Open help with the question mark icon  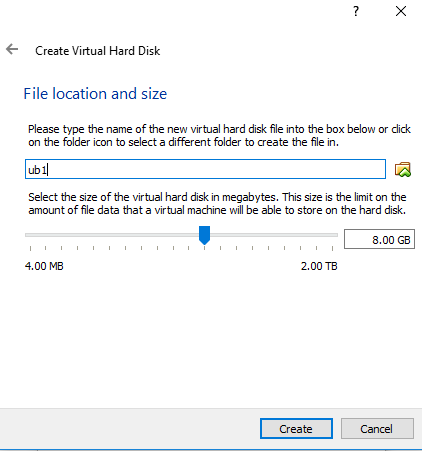356,11
